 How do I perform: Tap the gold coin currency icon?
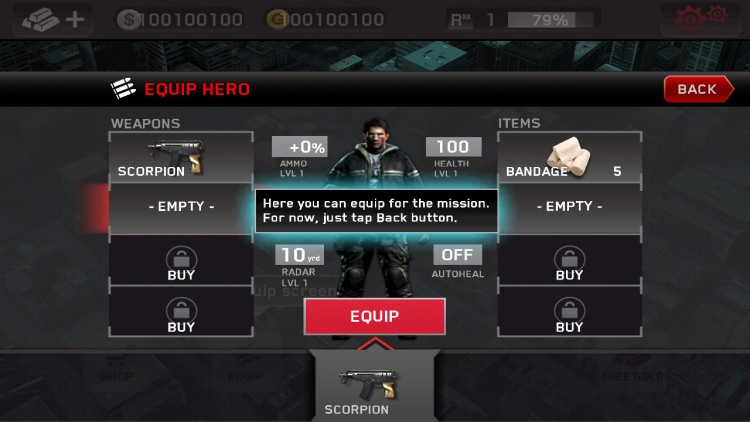point(277,20)
